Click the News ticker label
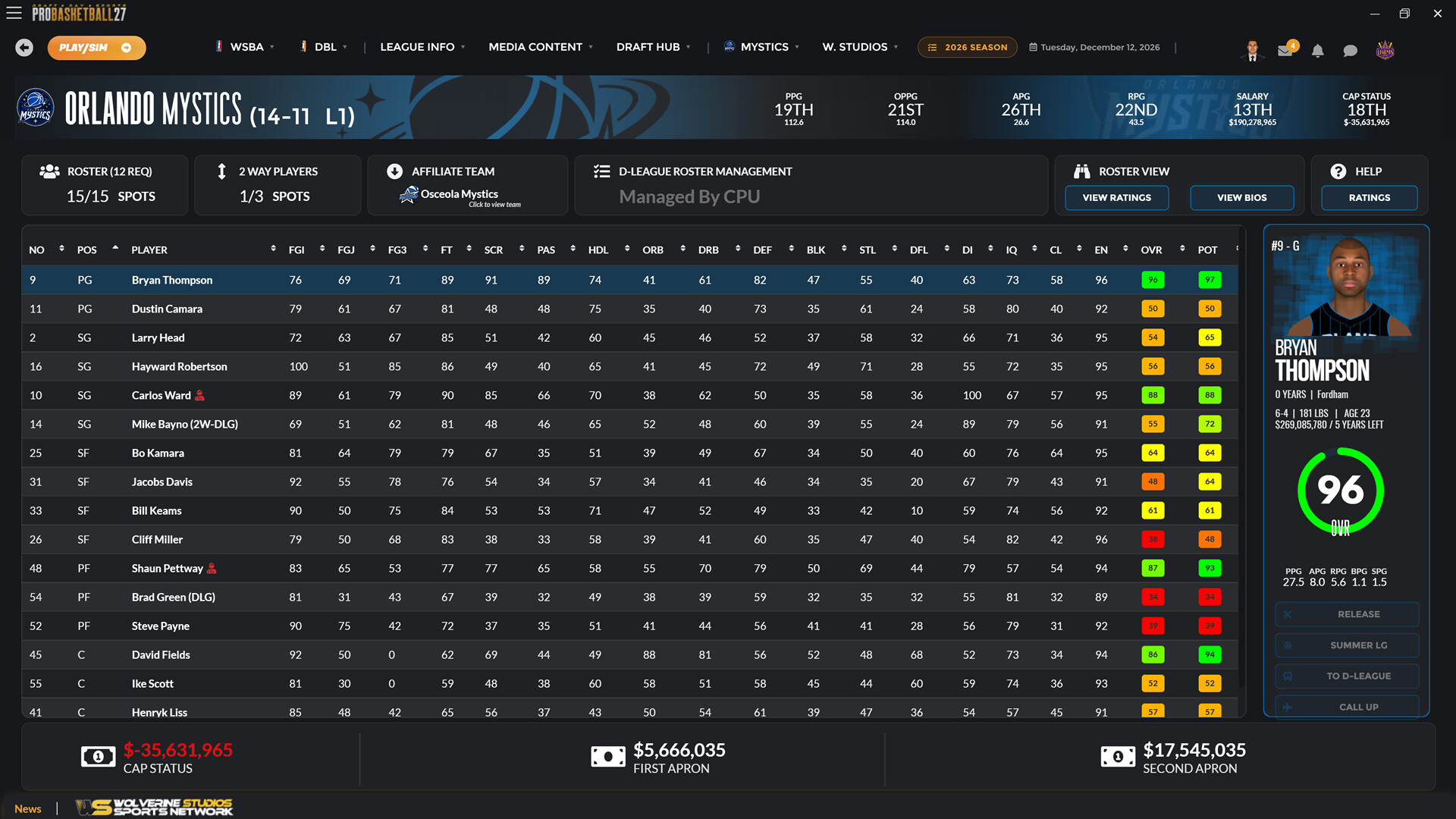Image resolution: width=1456 pixels, height=819 pixels. click(x=28, y=808)
